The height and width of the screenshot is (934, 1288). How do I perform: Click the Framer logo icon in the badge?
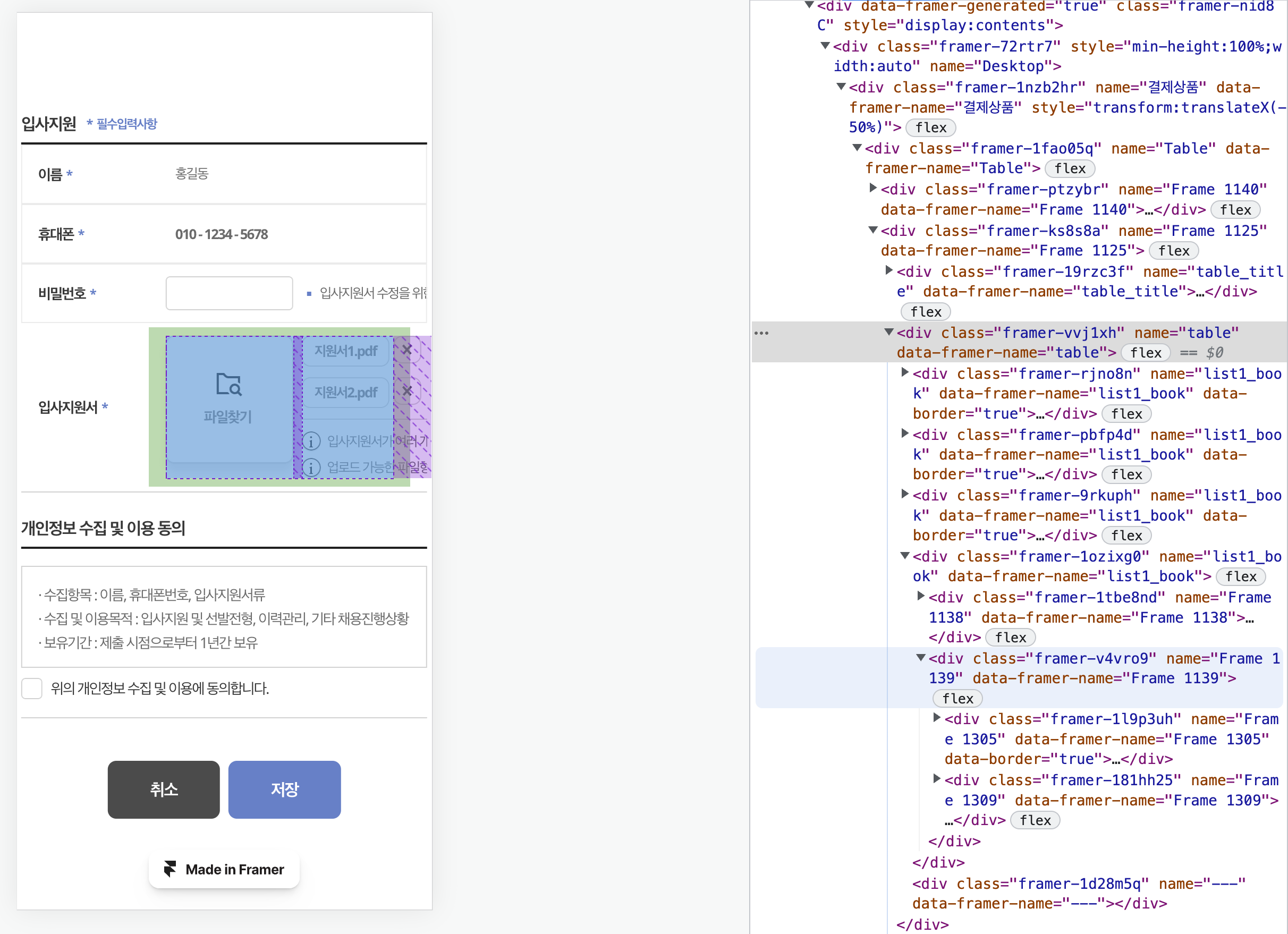[x=170, y=869]
